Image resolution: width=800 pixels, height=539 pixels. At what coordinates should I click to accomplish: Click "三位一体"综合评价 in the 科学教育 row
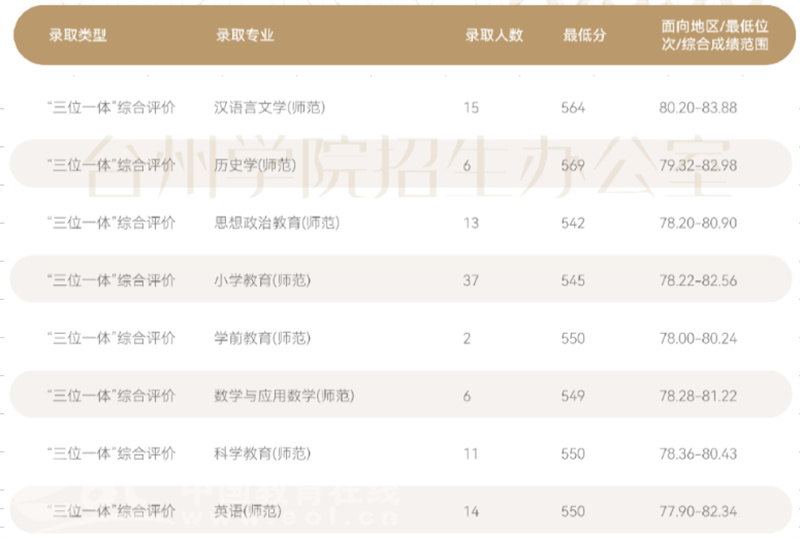[x=111, y=453]
